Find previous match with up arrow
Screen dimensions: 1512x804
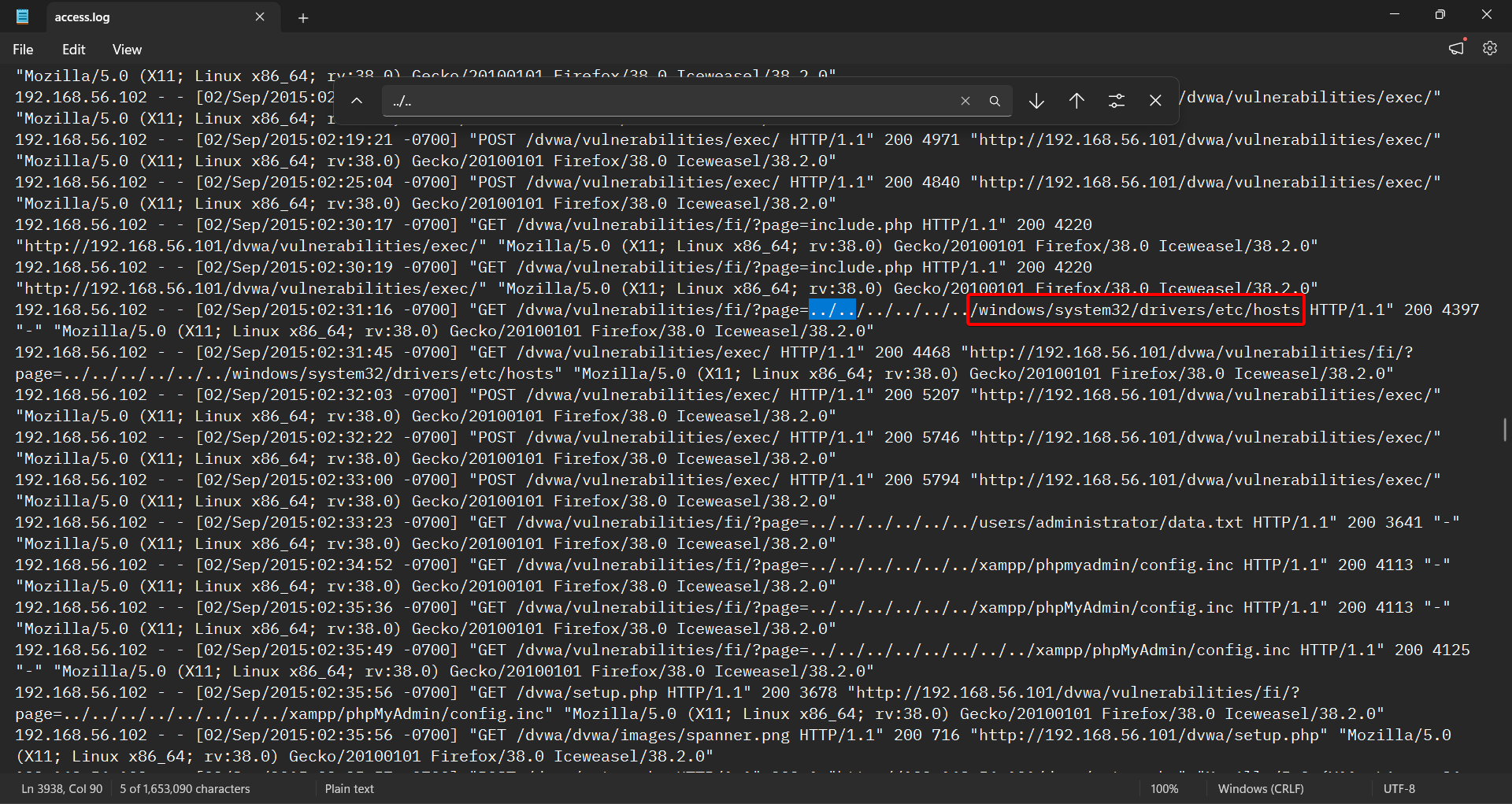pyautogui.click(x=1077, y=101)
